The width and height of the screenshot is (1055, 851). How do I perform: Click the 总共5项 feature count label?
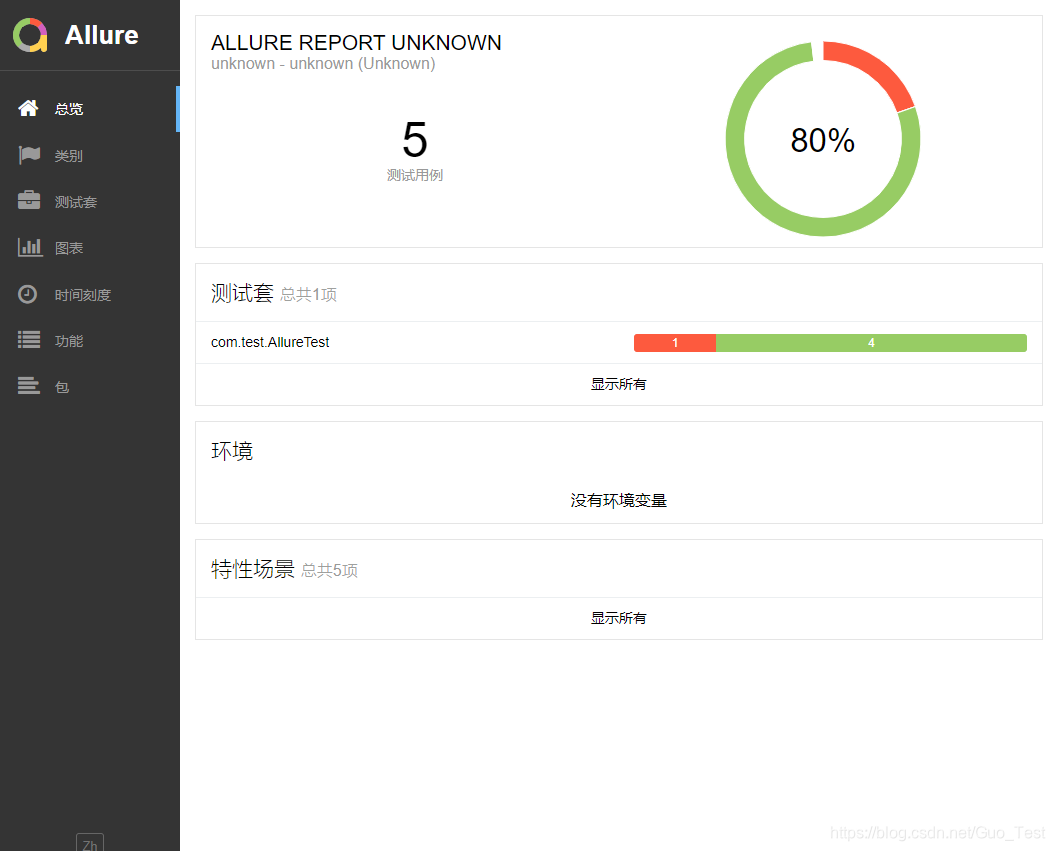click(x=329, y=570)
